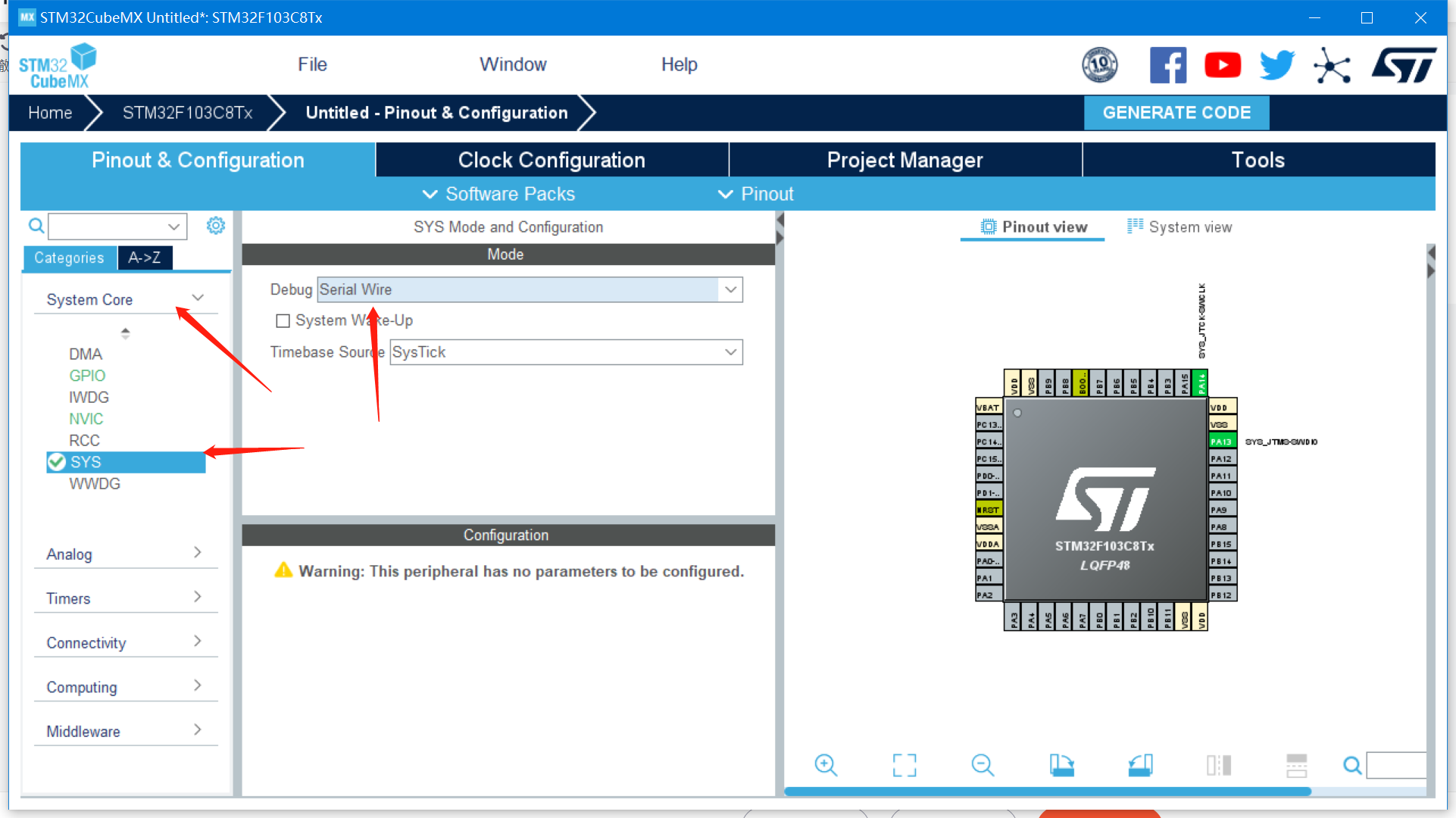Image resolution: width=1456 pixels, height=818 pixels.
Task: Switch to the Clock Configuration tab
Action: (x=551, y=160)
